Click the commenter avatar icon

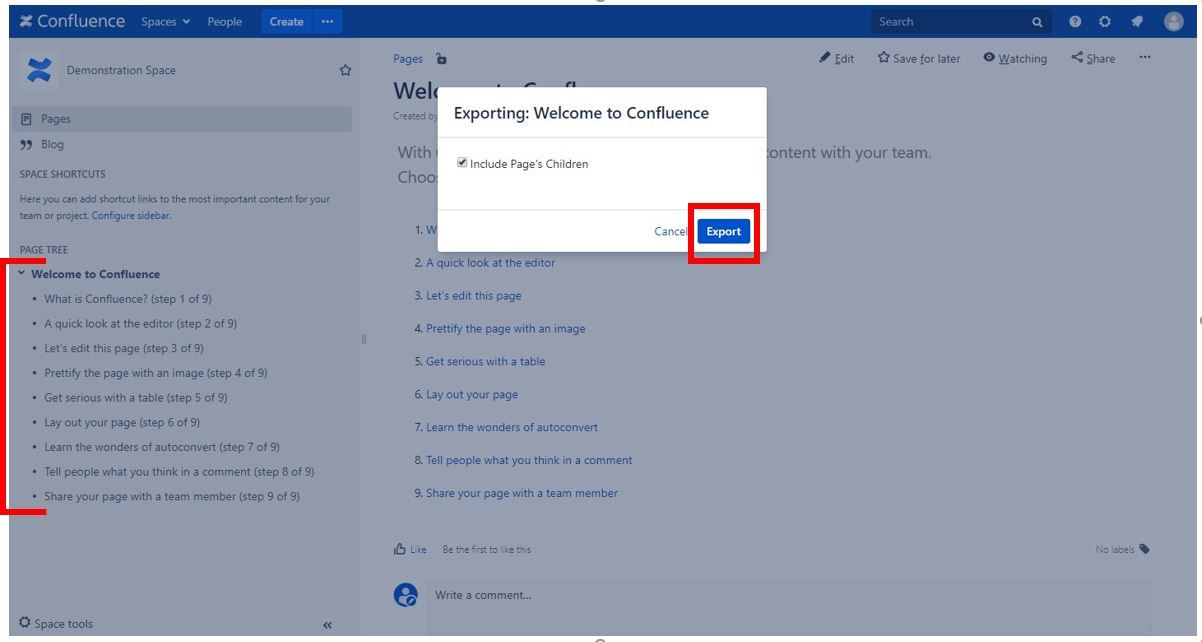pos(406,595)
